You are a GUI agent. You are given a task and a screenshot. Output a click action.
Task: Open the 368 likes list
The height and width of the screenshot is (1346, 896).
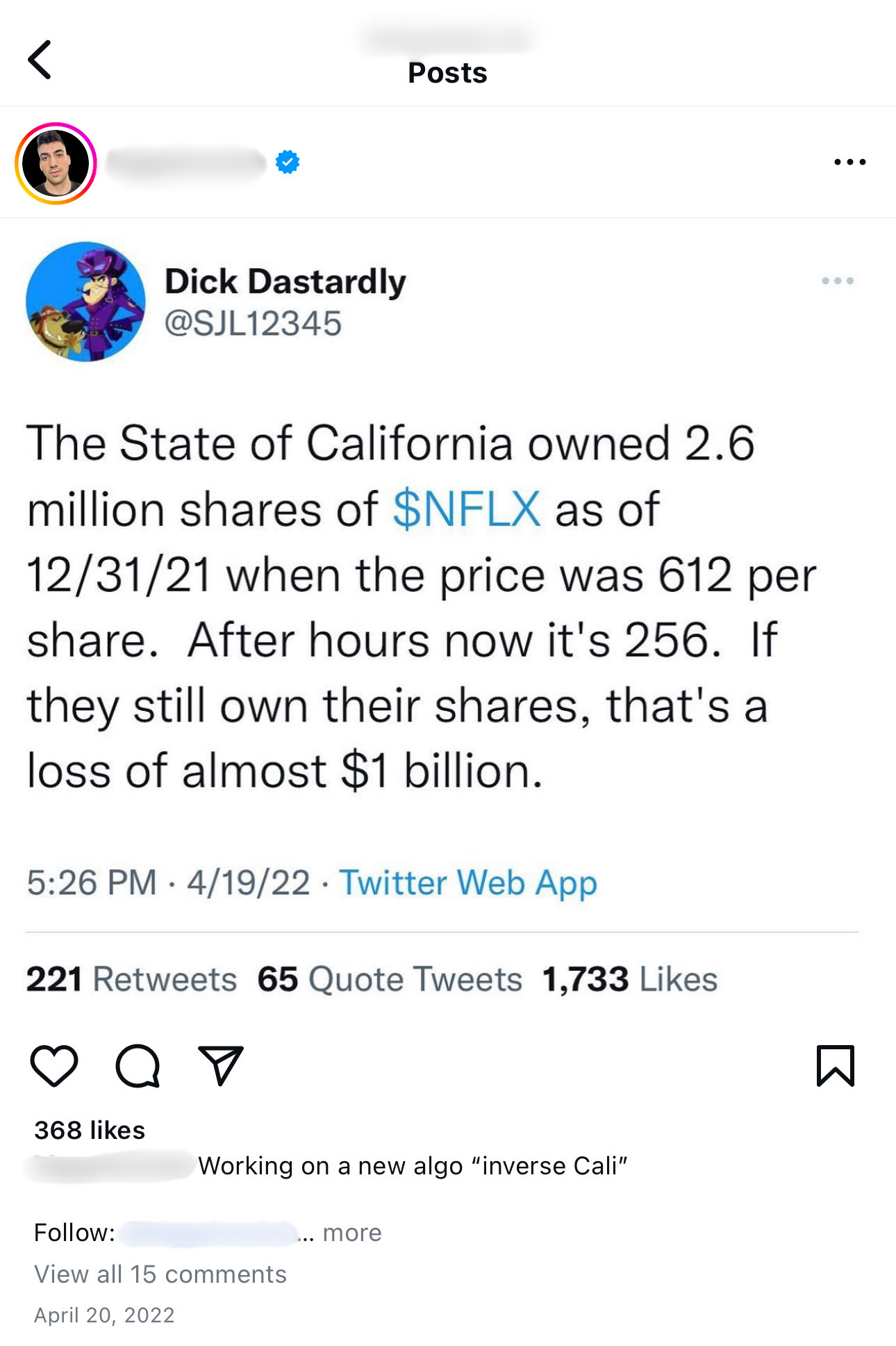tap(90, 1131)
